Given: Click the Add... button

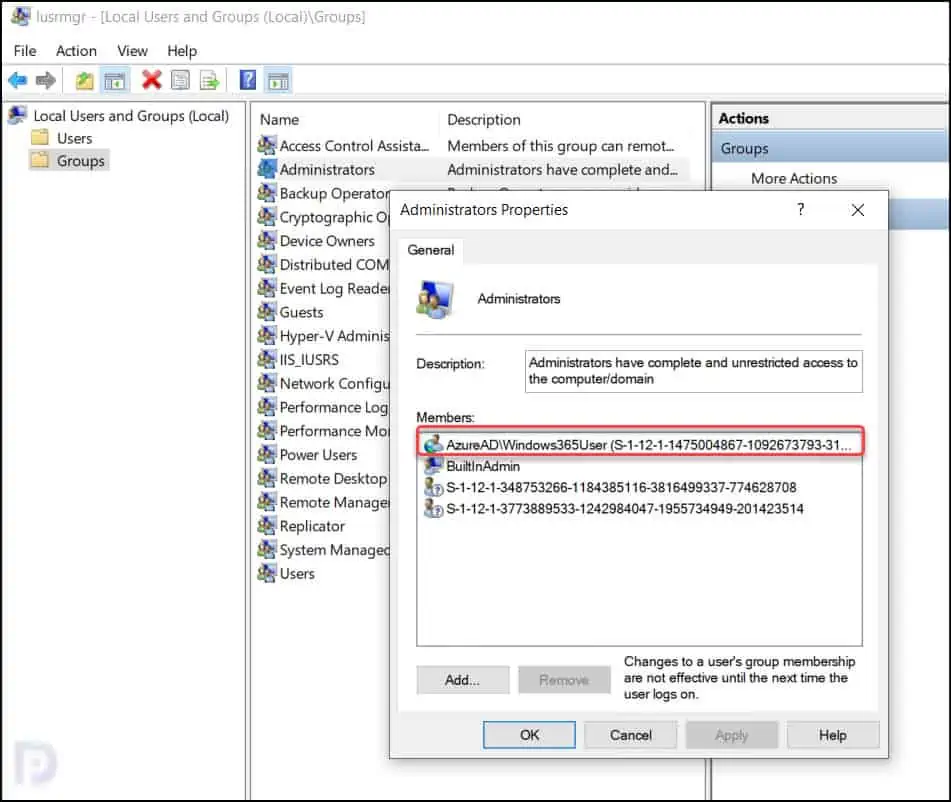Looking at the screenshot, I should pyautogui.click(x=462, y=680).
